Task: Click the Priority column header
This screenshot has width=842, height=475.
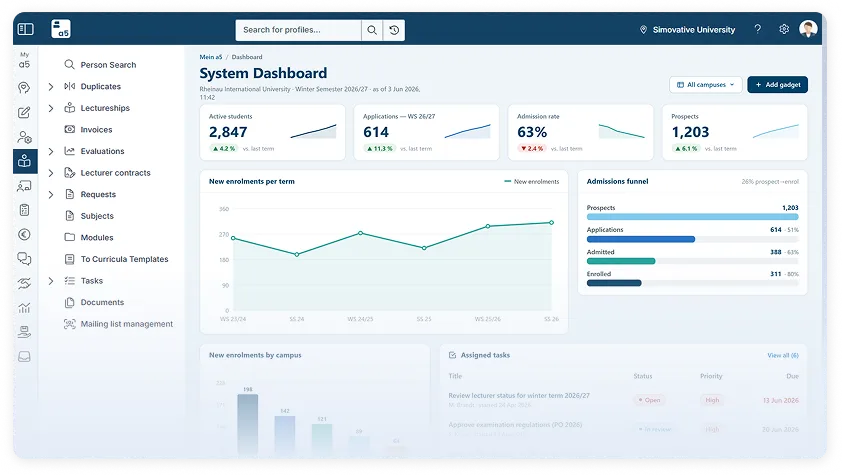Action: 711,376
